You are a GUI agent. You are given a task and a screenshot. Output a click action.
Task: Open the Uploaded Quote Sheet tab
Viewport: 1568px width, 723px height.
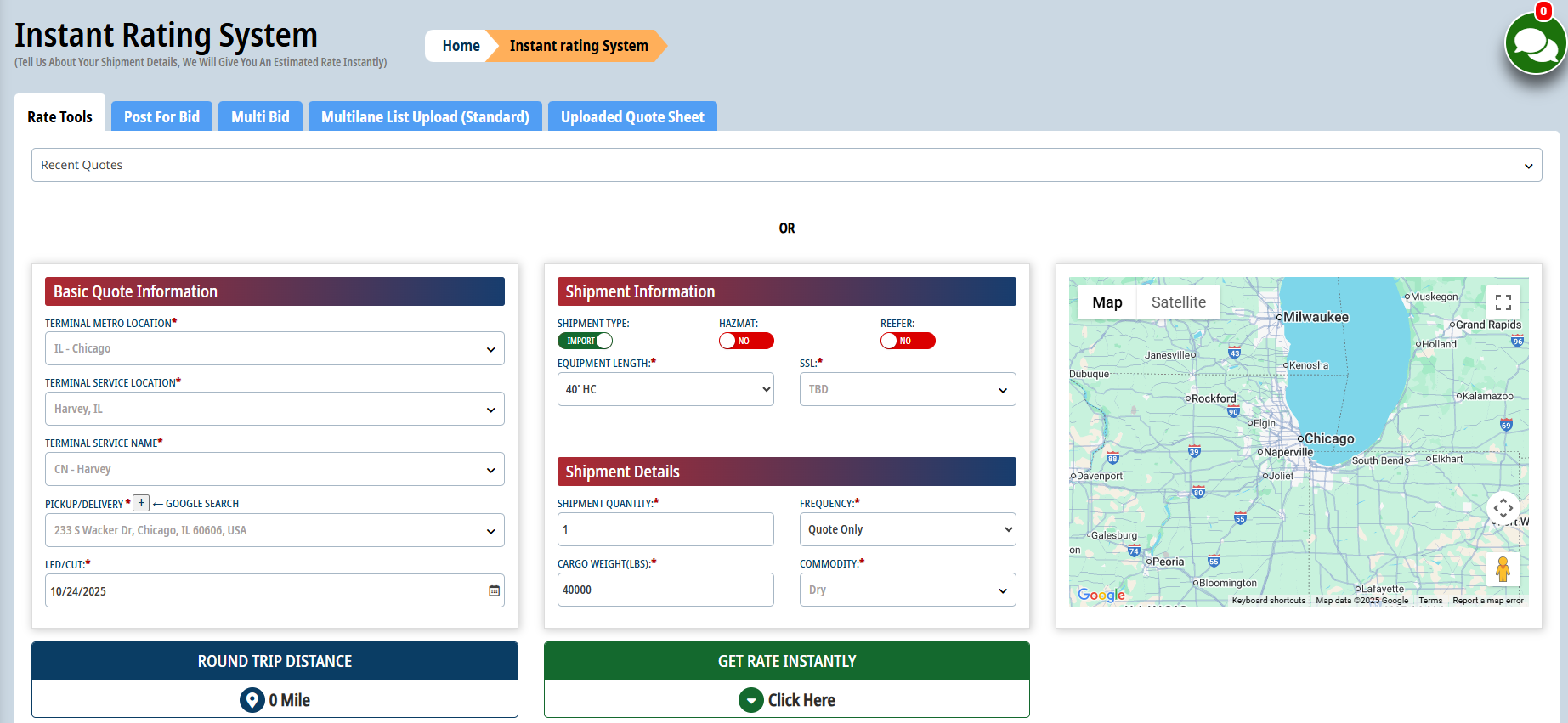pos(632,116)
